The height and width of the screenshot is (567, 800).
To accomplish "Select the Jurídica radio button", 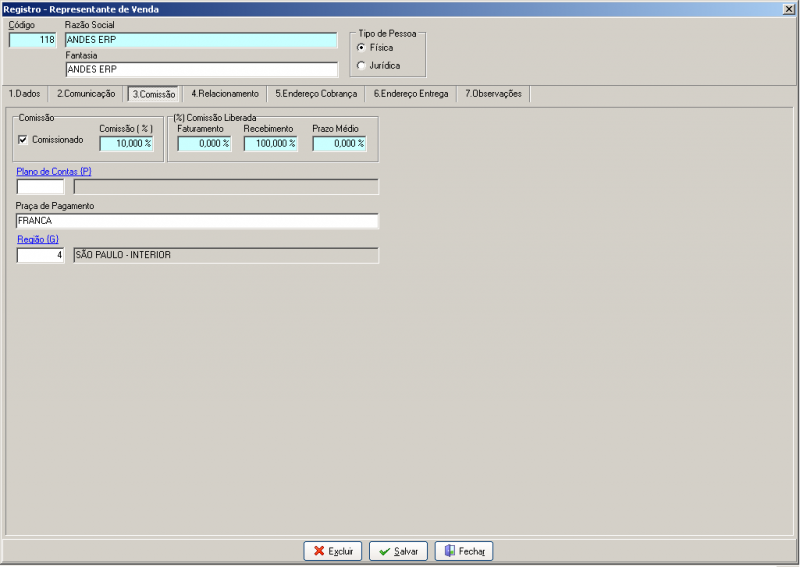I will (361, 65).
